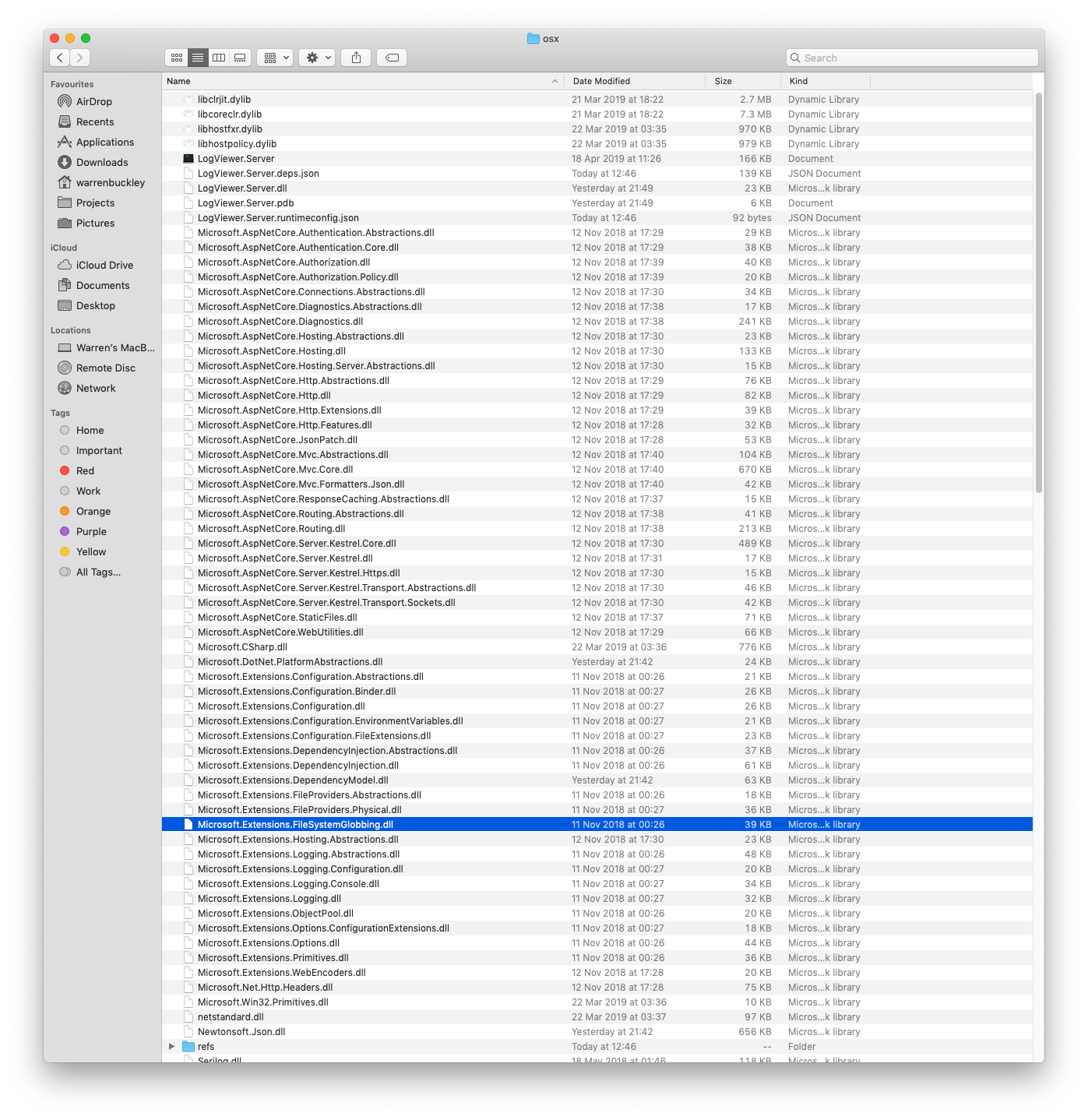
Task: Switch to icon view
Action: (176, 57)
